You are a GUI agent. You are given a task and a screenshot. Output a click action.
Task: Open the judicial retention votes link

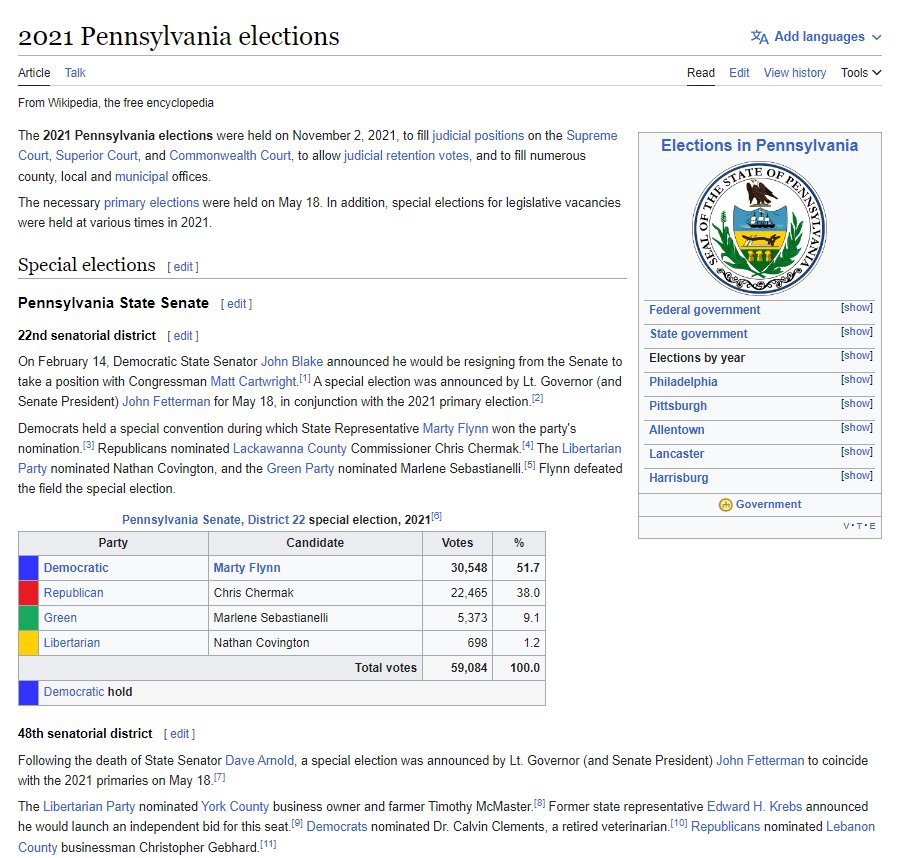point(406,156)
